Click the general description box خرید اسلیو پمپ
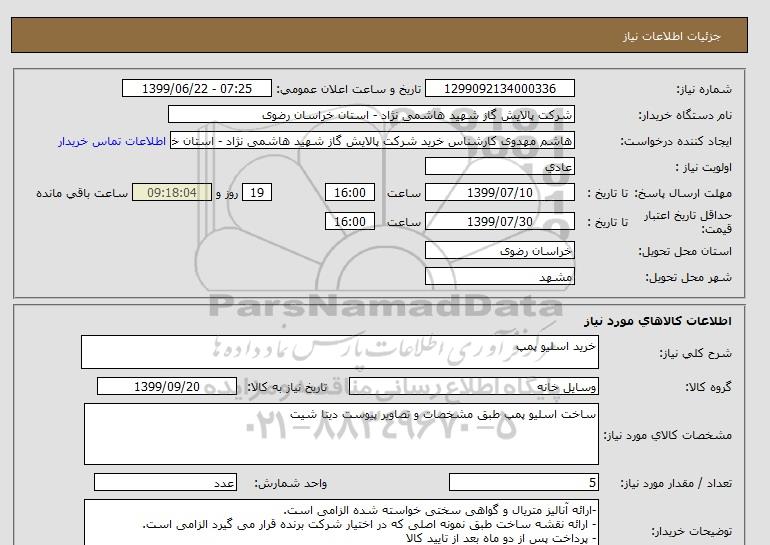Image resolution: width=770 pixels, height=545 pixels. [340, 352]
